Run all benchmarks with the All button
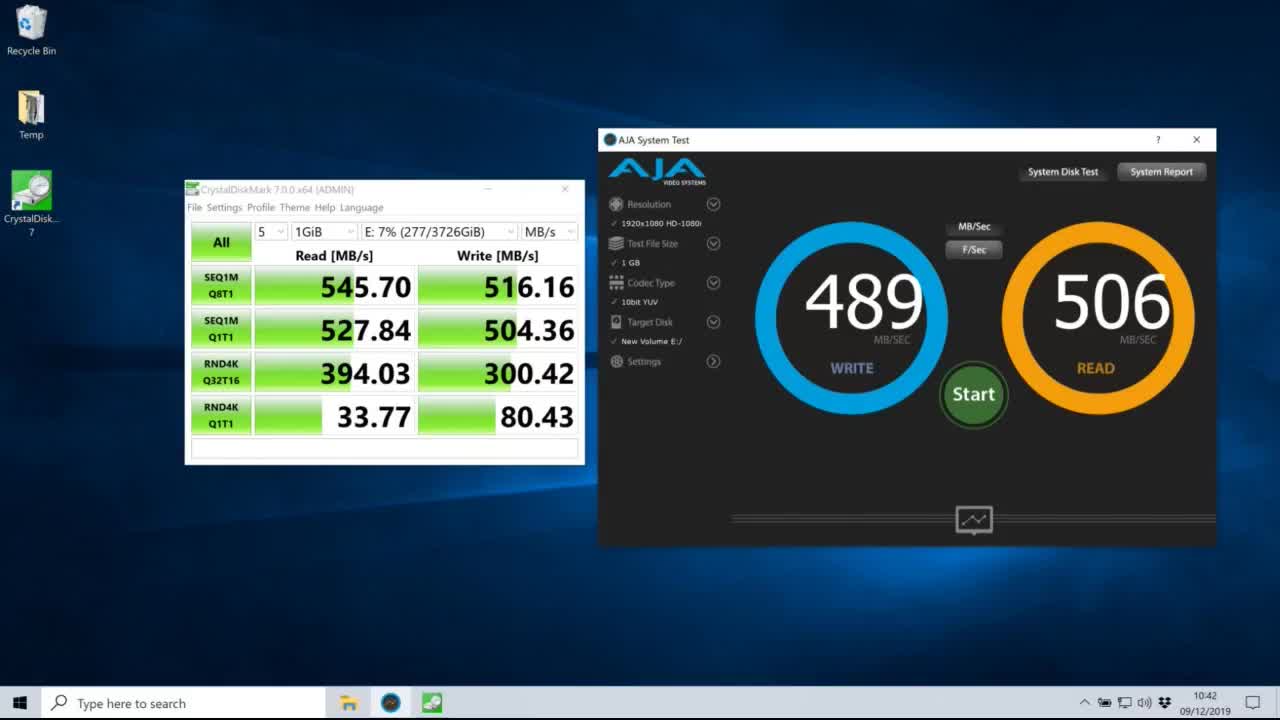Image resolution: width=1280 pixels, height=720 pixels. [221, 242]
